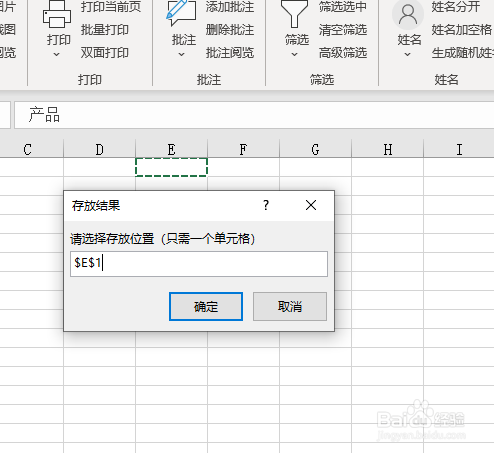
Task: Click 筛选选中 command
Action: click(343, 7)
